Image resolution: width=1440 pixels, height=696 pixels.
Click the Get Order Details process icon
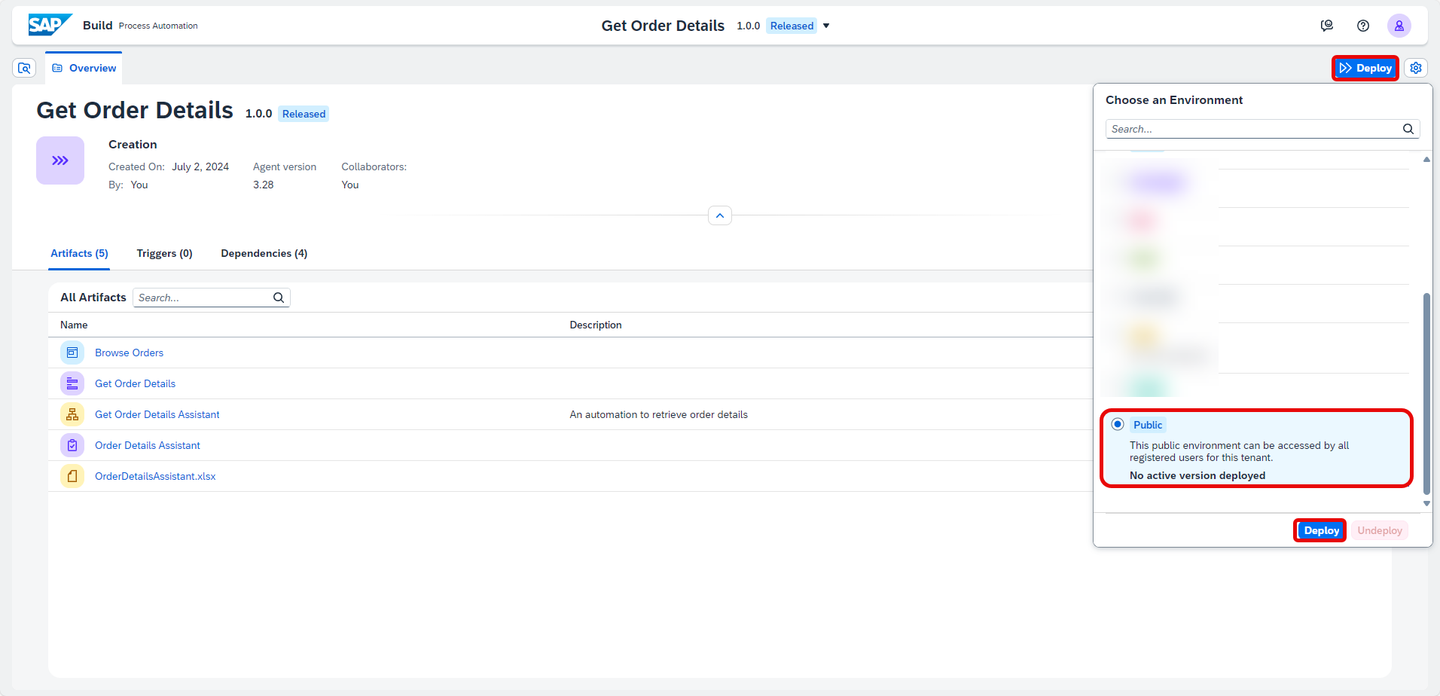[x=72, y=384]
